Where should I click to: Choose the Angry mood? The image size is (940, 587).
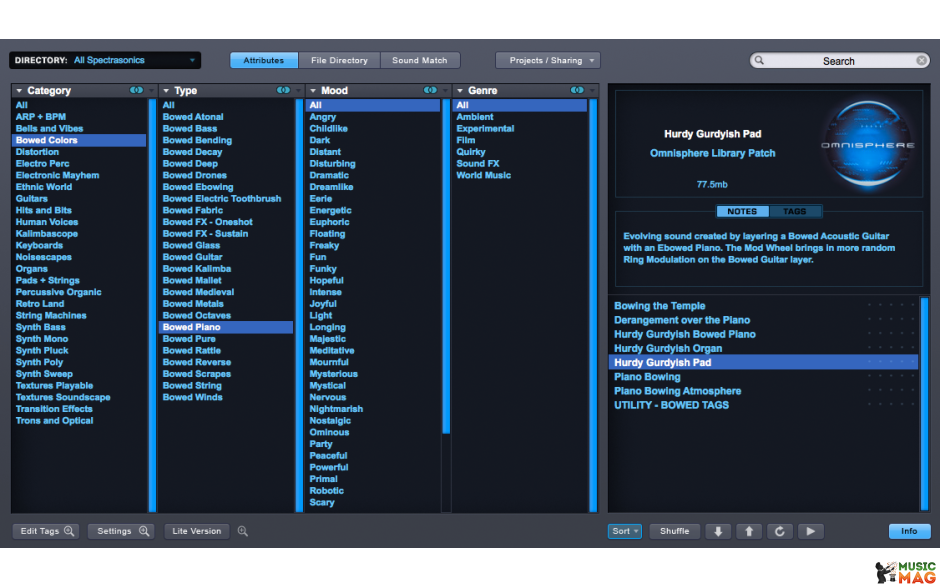pos(323,117)
